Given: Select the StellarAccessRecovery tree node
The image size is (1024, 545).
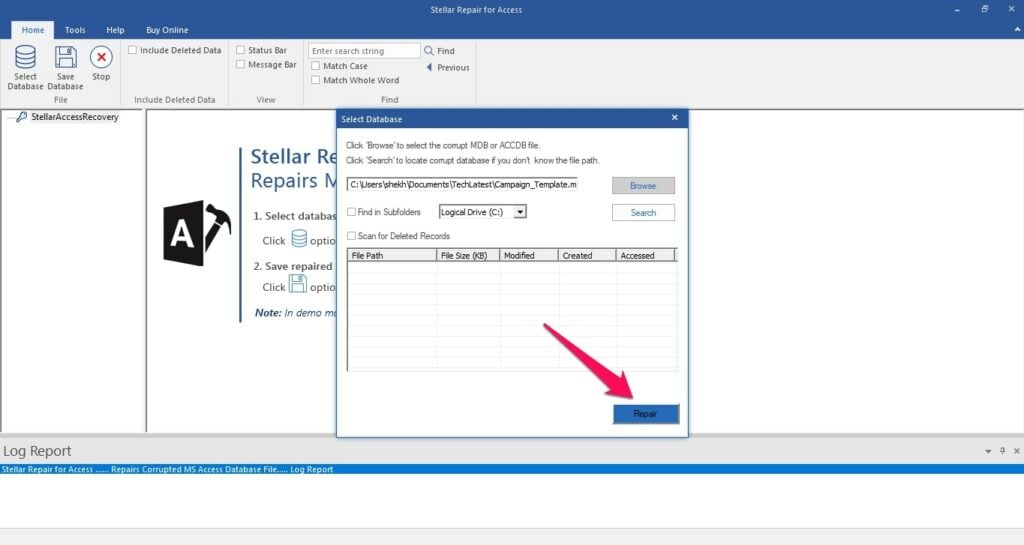Looking at the screenshot, I should [x=74, y=117].
